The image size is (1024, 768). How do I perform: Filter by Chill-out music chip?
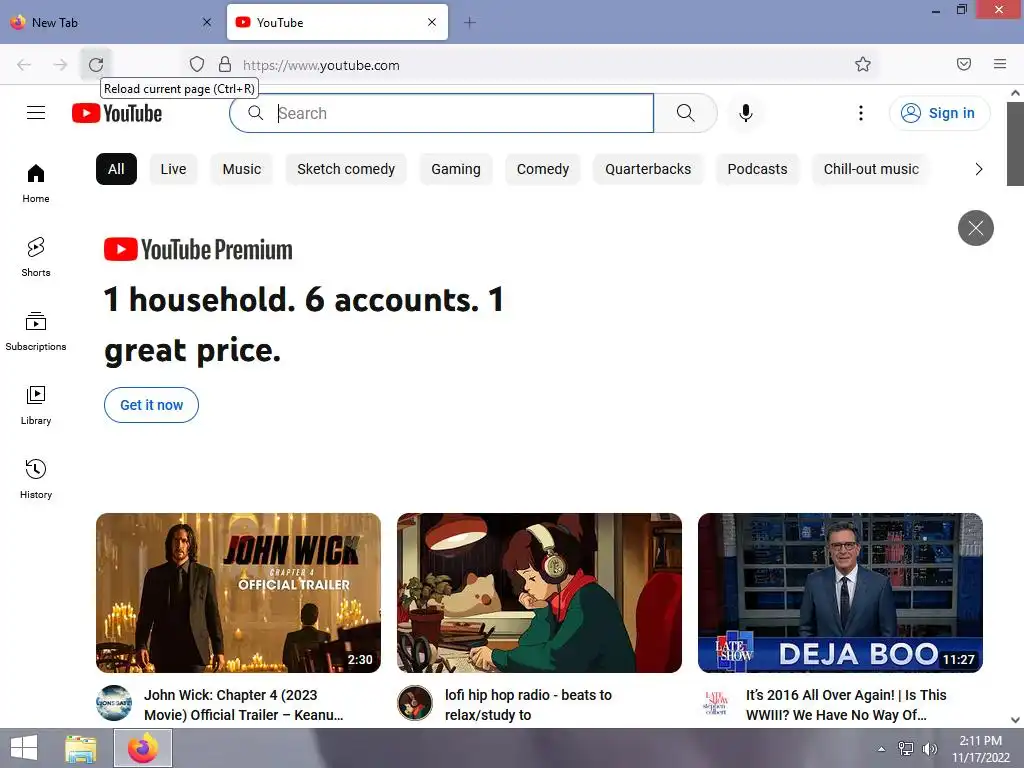871,169
